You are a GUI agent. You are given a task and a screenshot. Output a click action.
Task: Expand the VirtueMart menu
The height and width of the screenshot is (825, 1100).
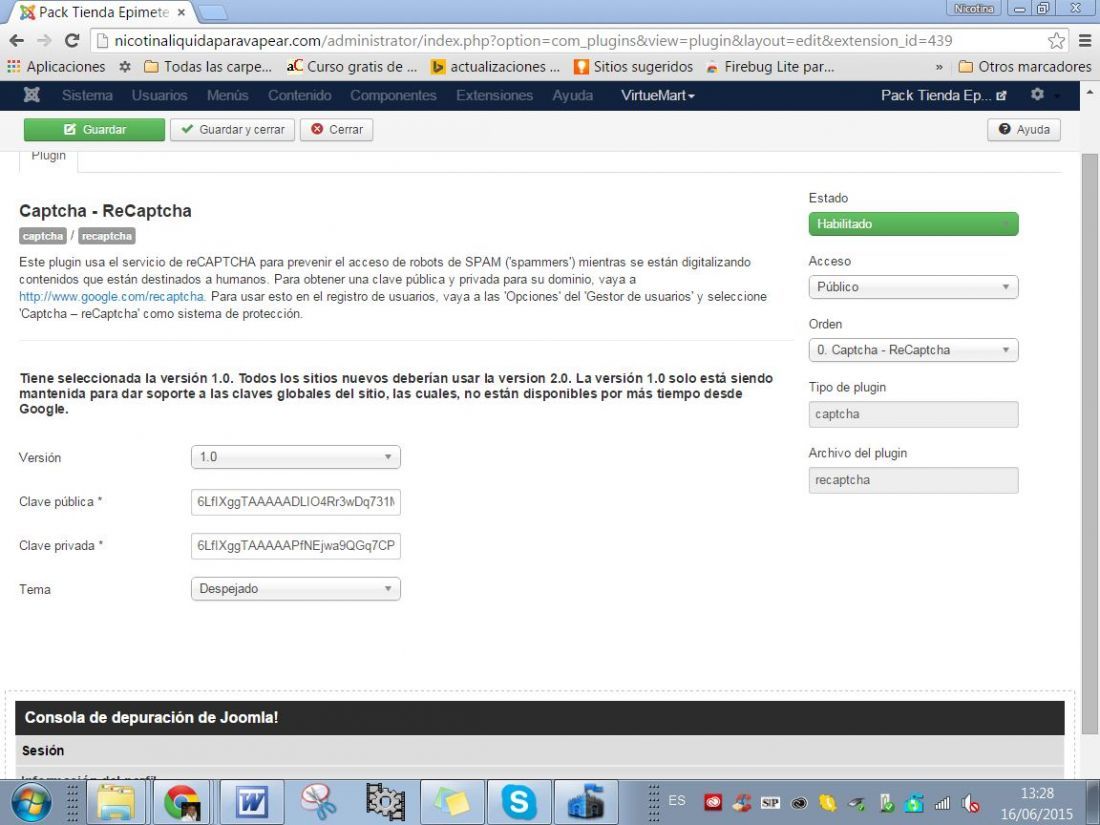[x=657, y=95]
